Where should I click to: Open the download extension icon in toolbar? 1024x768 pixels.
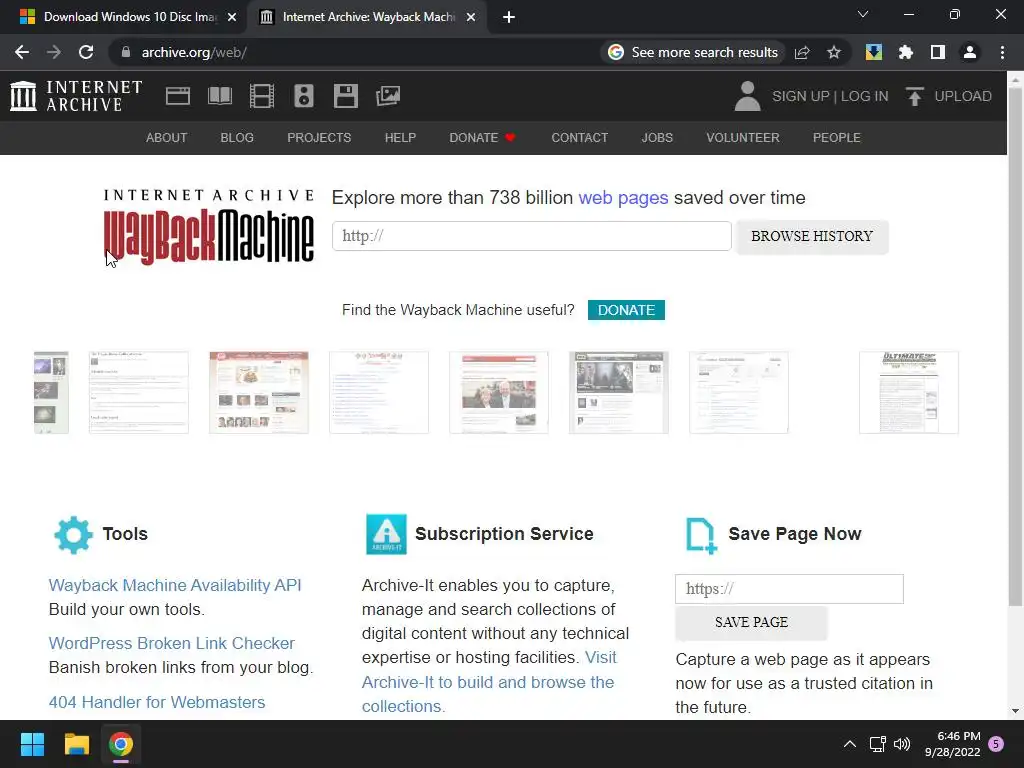click(874, 52)
